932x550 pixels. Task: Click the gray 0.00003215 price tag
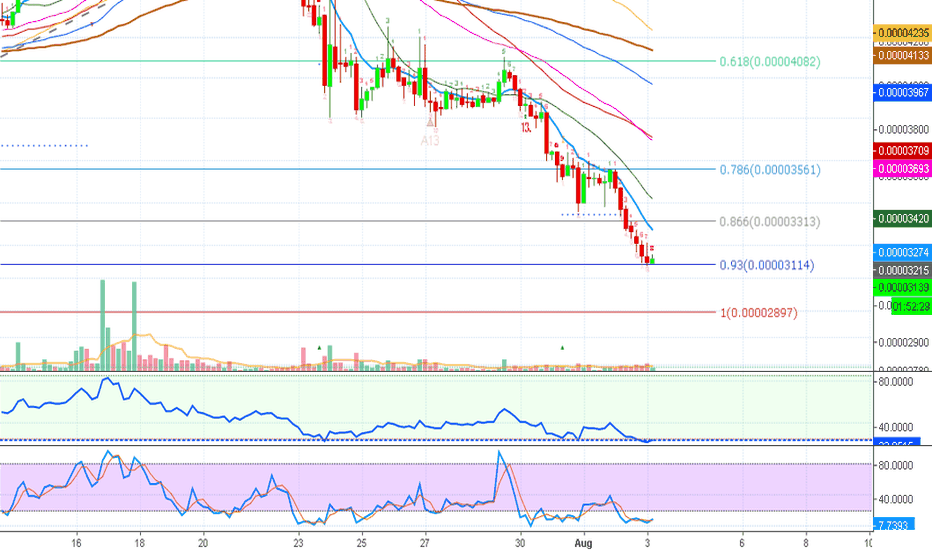902,271
